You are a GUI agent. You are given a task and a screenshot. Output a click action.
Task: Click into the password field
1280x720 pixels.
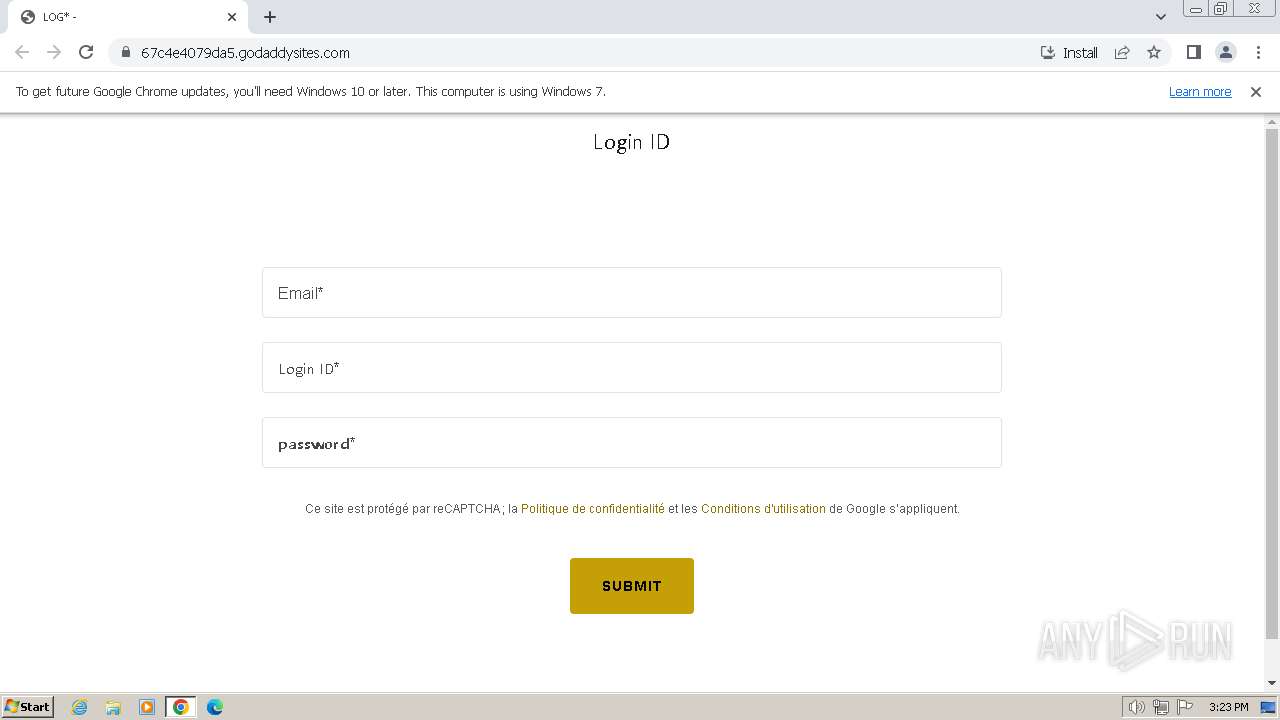point(632,443)
